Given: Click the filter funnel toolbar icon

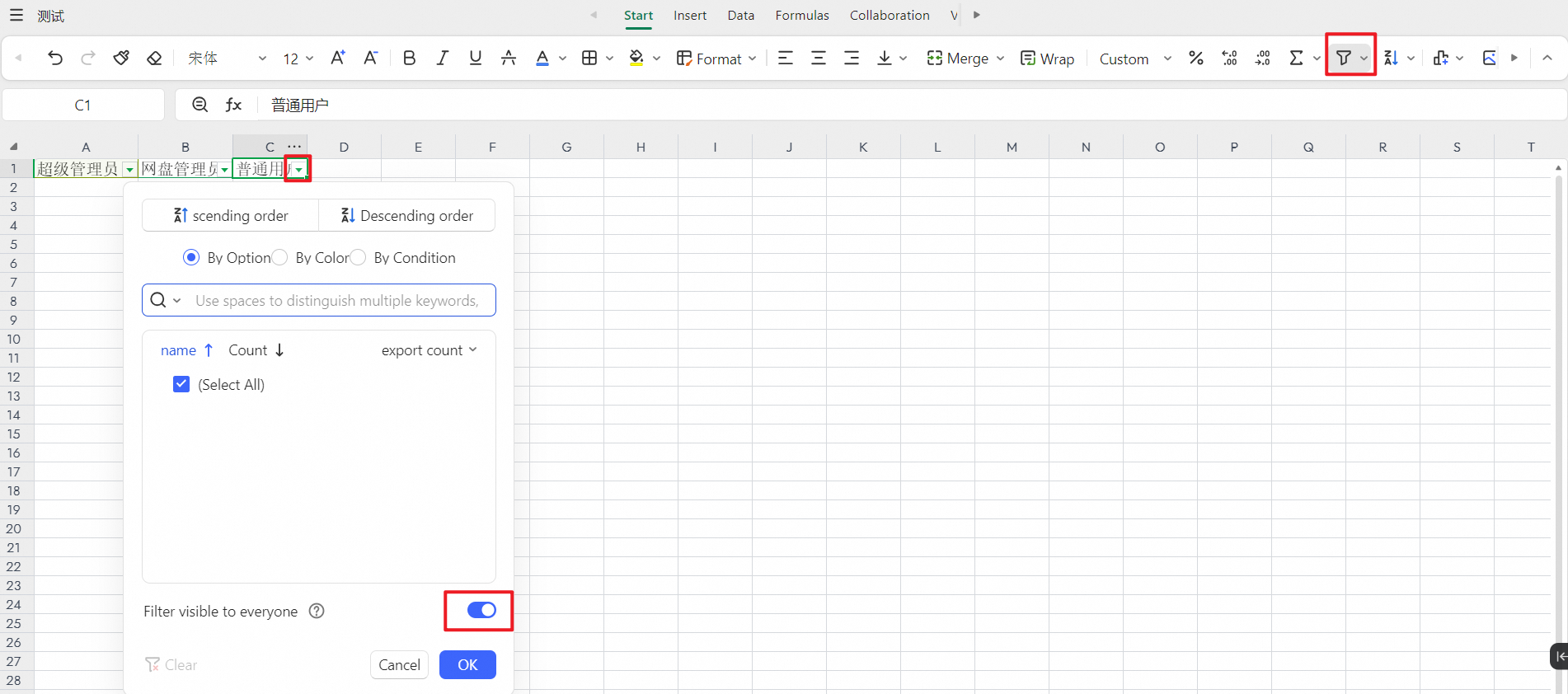Looking at the screenshot, I should (x=1344, y=58).
